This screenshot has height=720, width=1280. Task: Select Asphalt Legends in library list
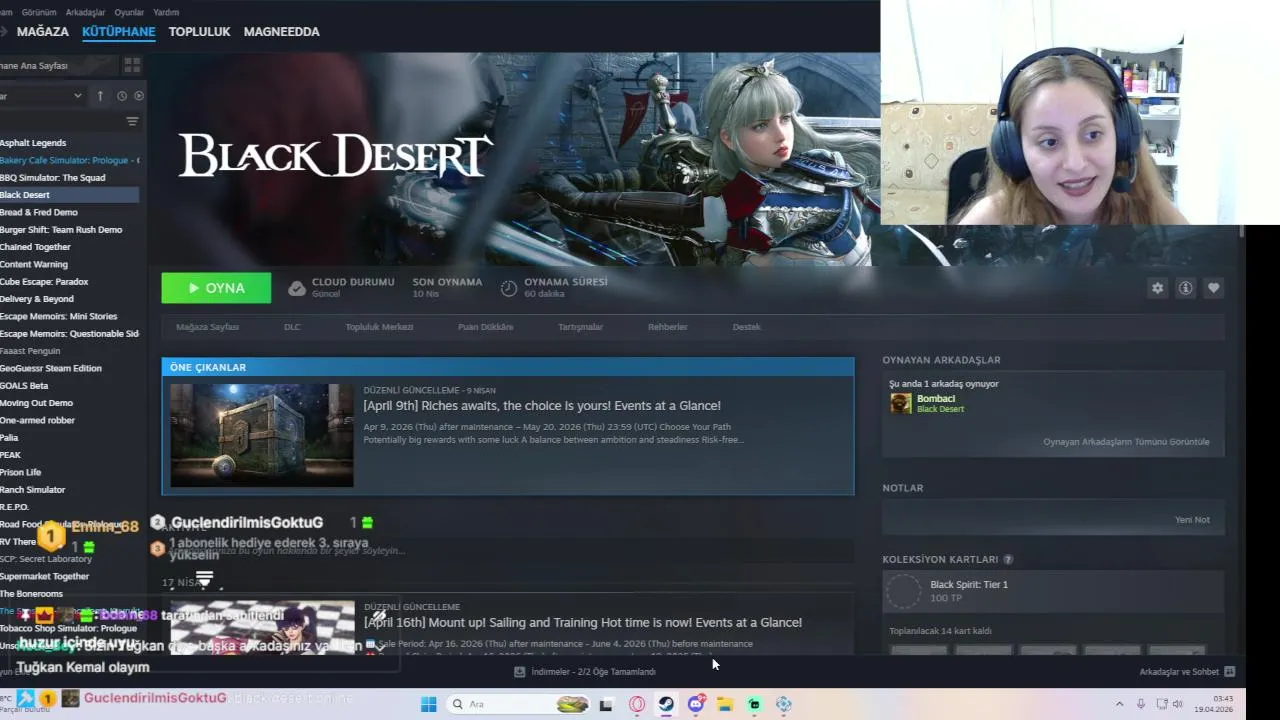(x=33, y=143)
